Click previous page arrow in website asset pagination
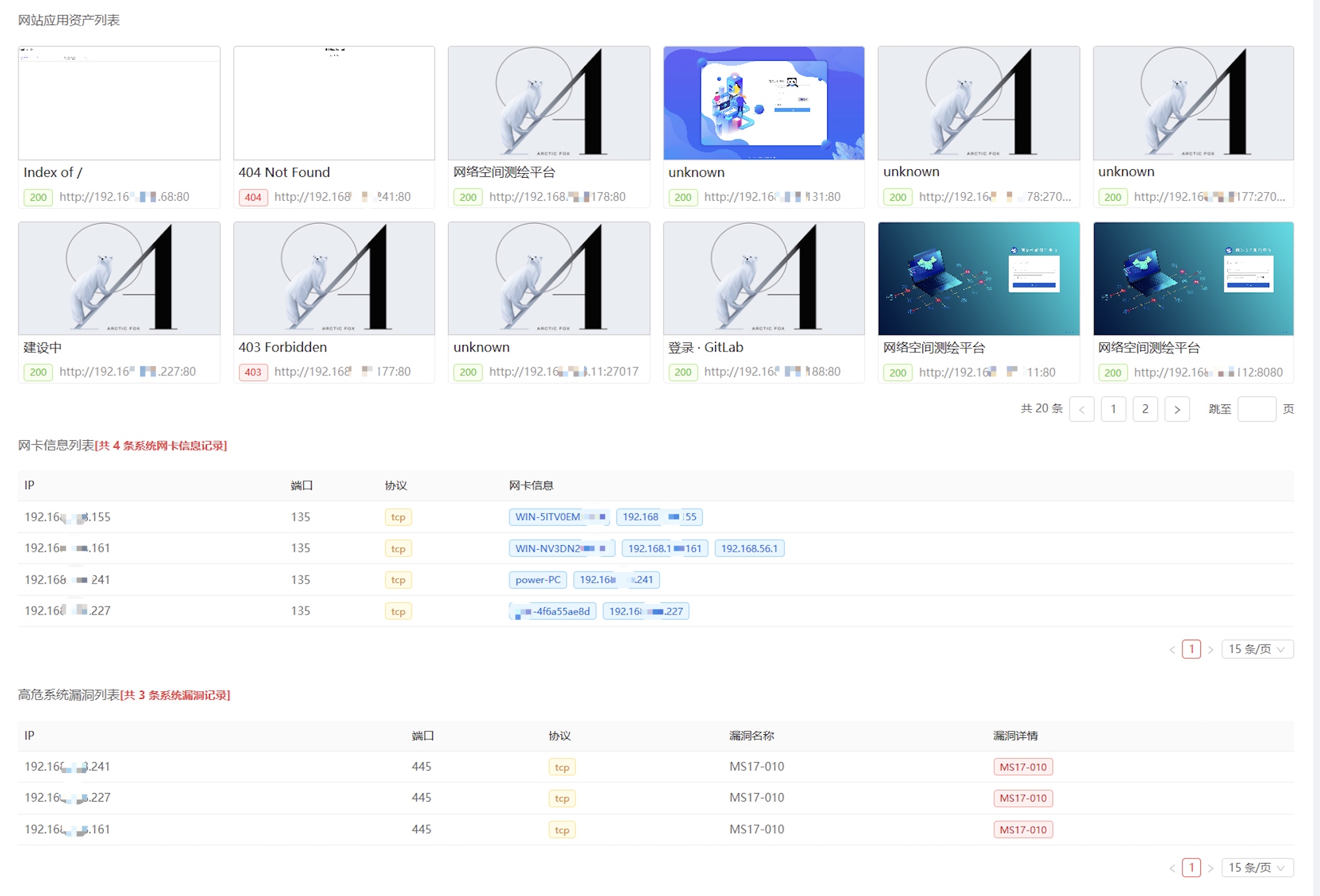Image resolution: width=1320 pixels, height=896 pixels. (1082, 409)
